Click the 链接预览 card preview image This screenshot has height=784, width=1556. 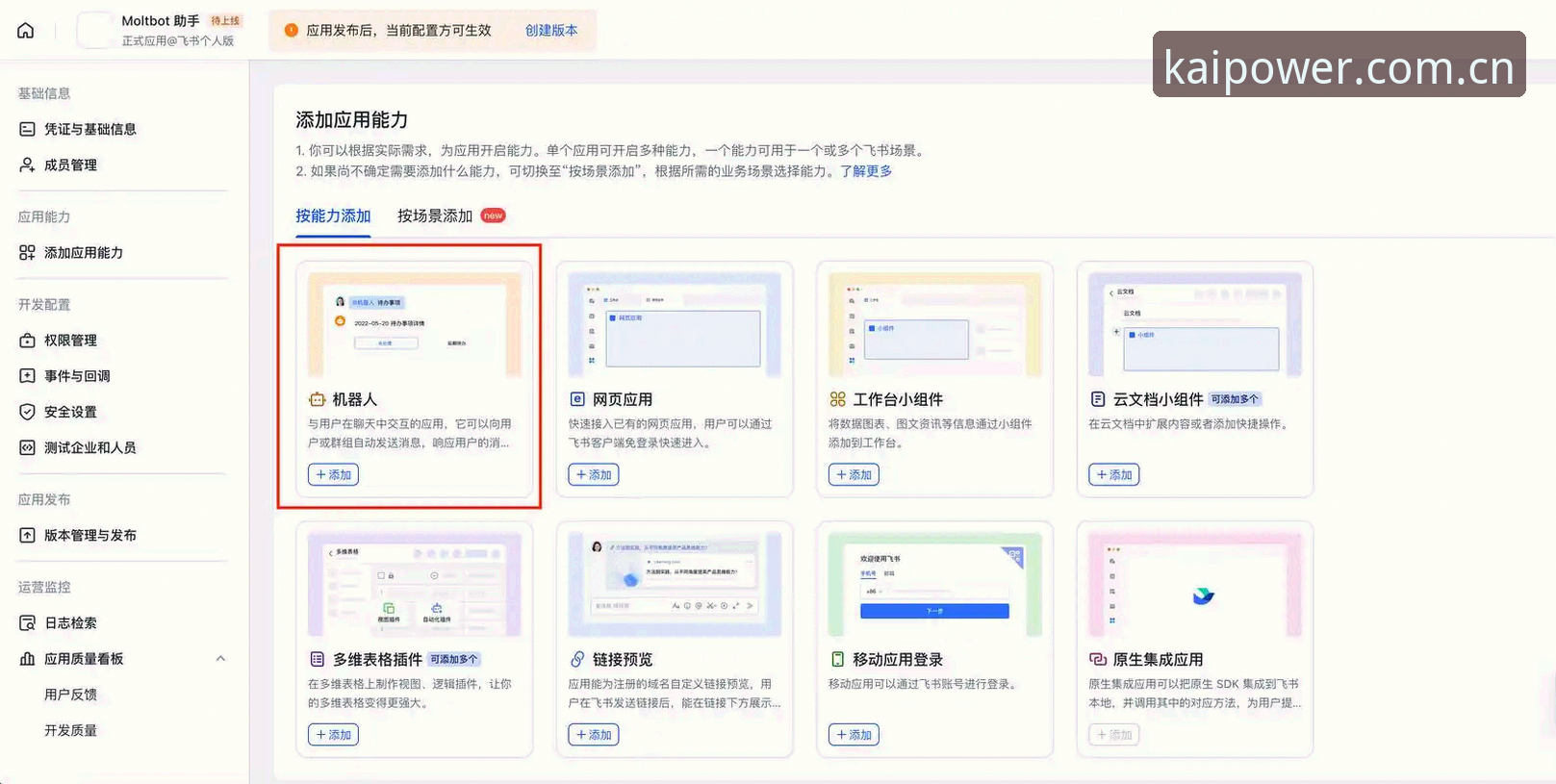[x=675, y=585]
